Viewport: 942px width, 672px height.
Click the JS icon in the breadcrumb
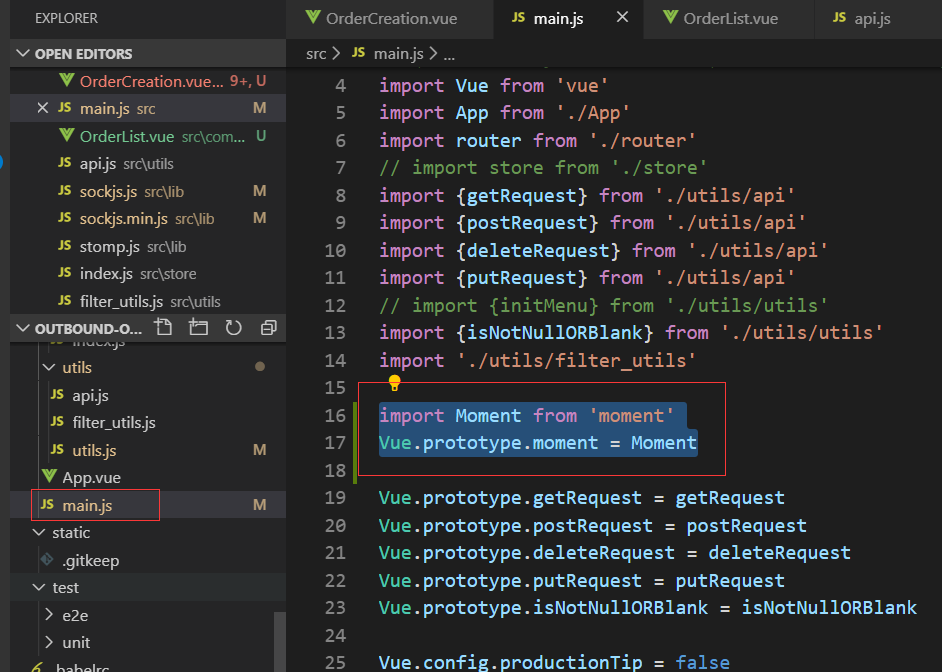(359, 52)
